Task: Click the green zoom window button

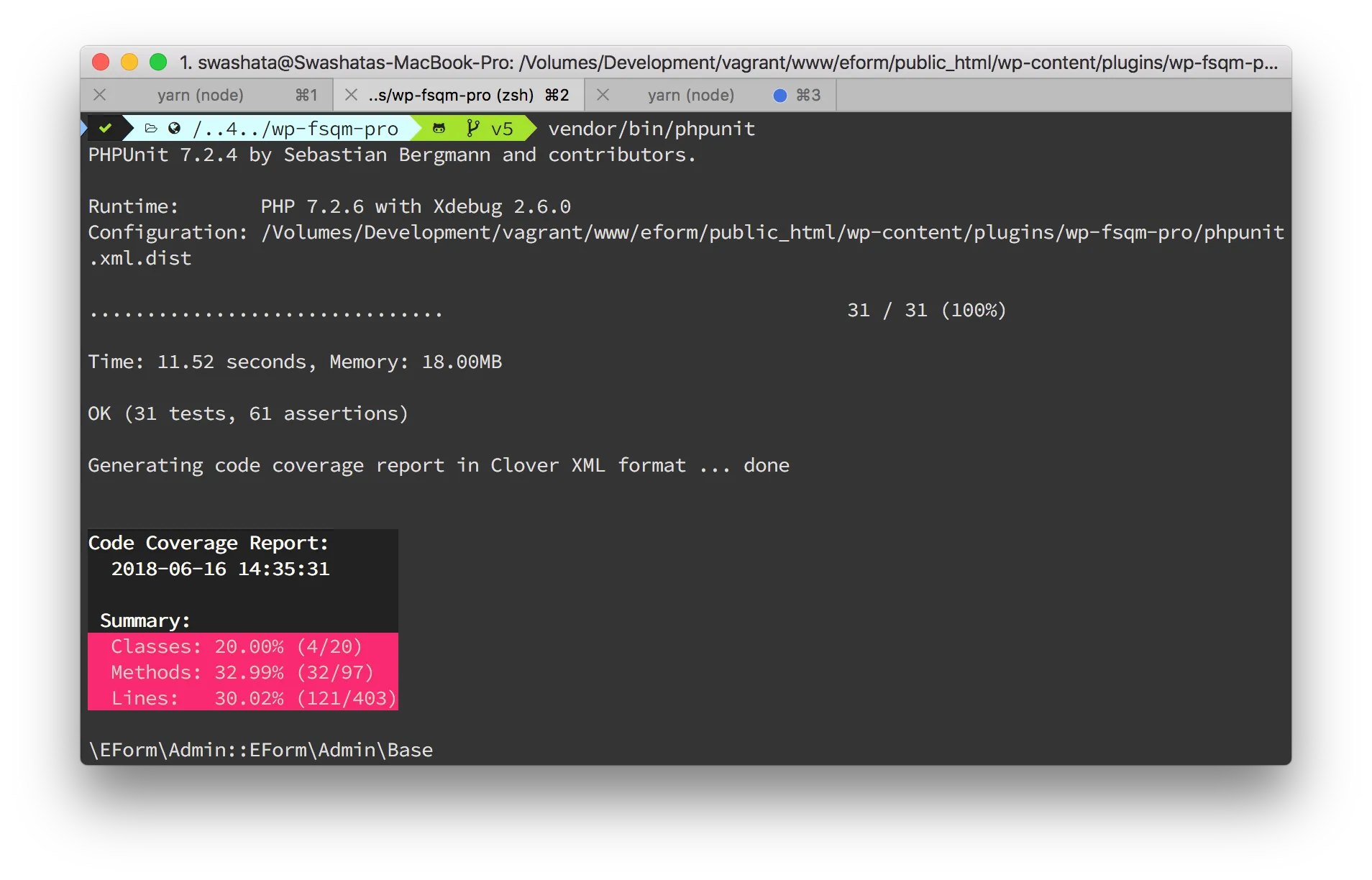Action: coord(158,63)
